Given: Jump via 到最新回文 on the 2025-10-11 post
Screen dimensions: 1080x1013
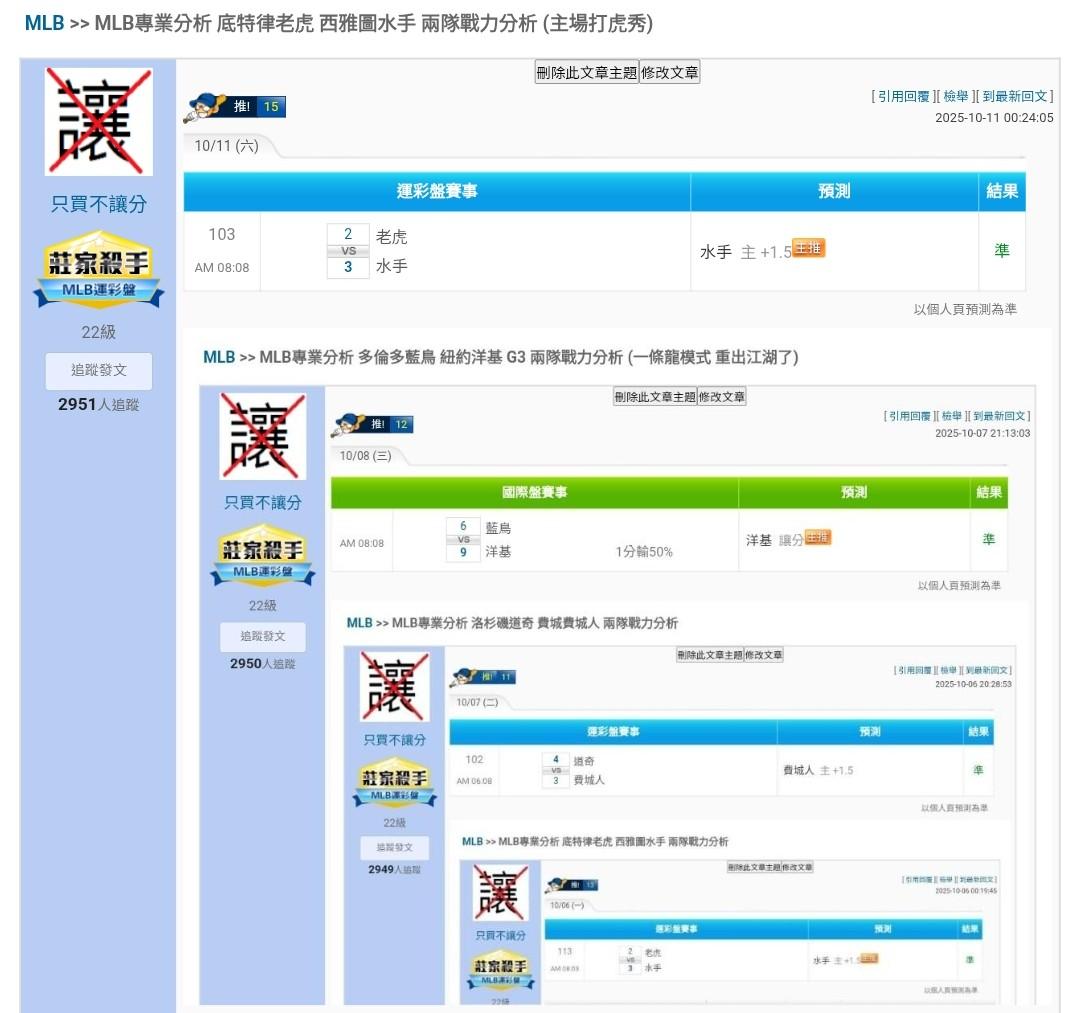Looking at the screenshot, I should pyautogui.click(x=1015, y=96).
